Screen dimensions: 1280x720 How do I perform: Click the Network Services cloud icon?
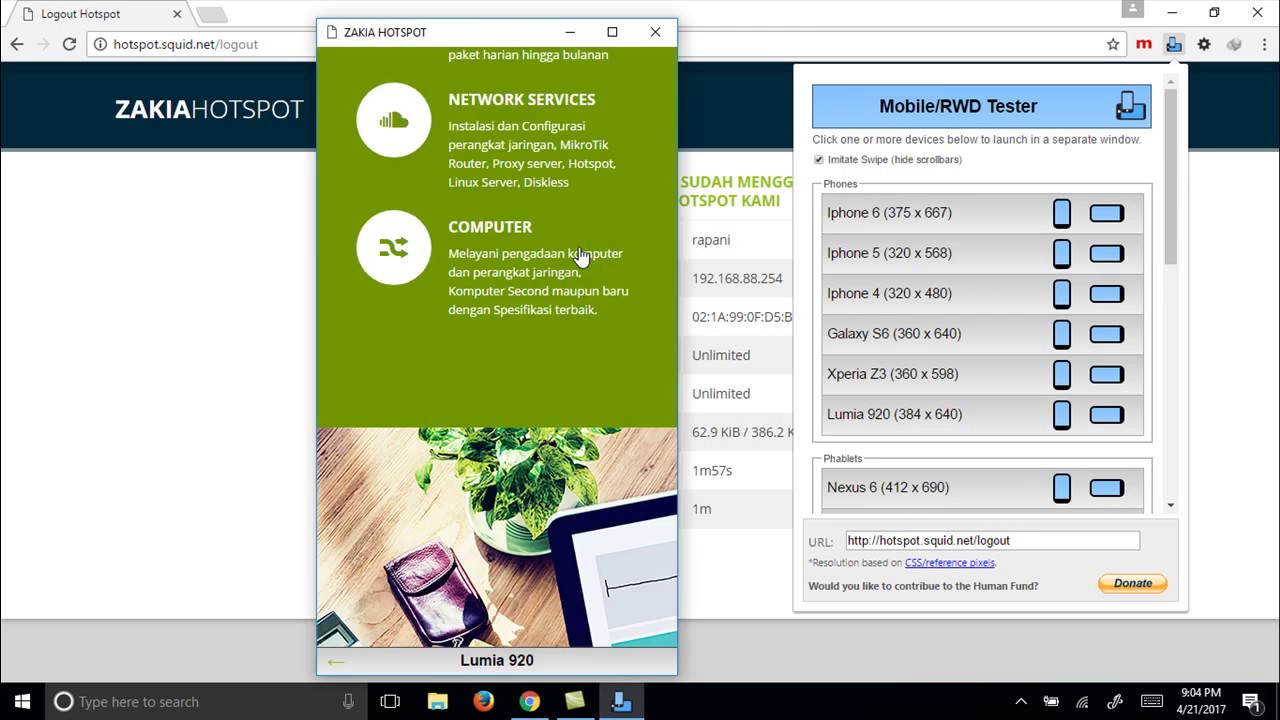(x=394, y=120)
